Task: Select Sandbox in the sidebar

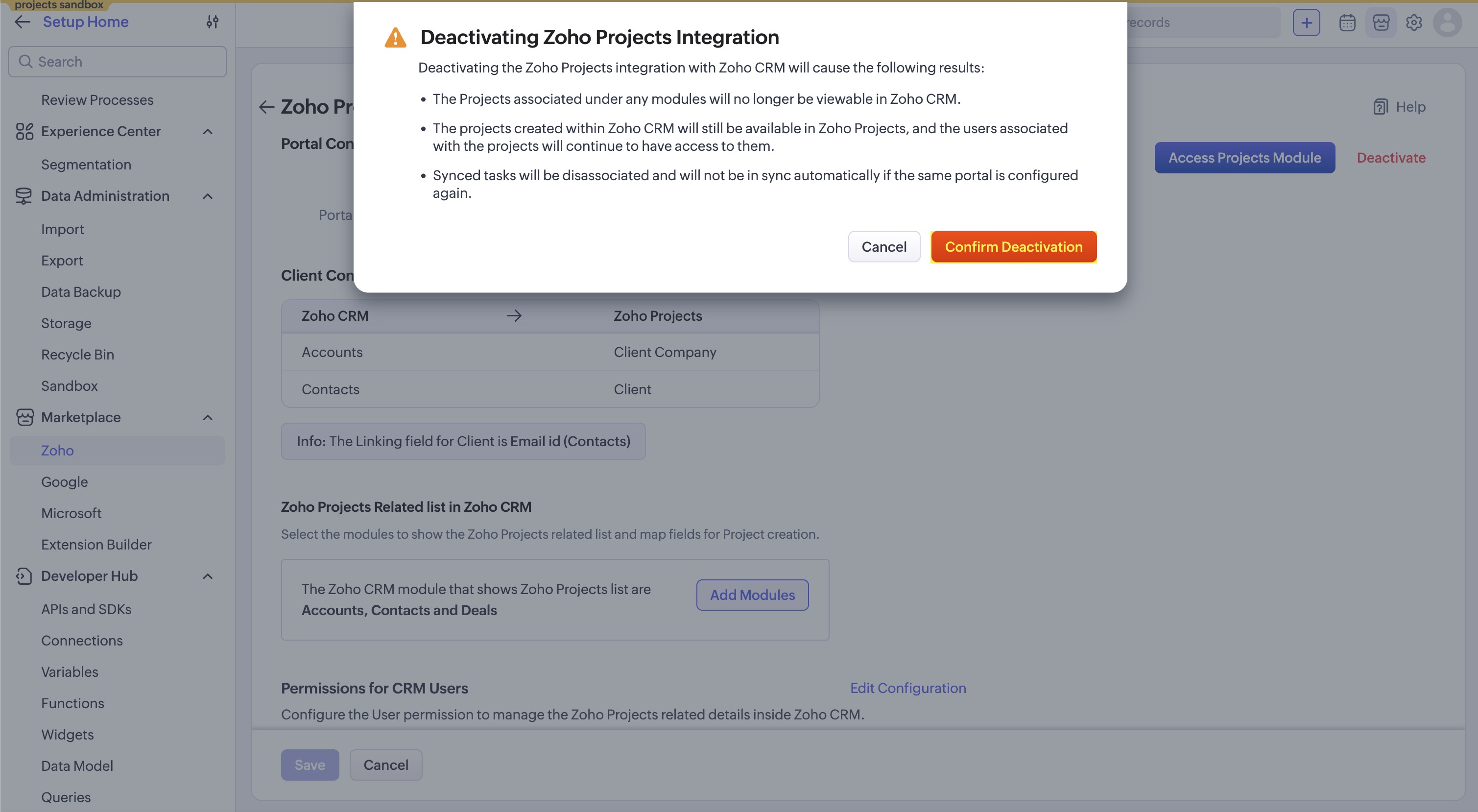Action: click(x=70, y=385)
